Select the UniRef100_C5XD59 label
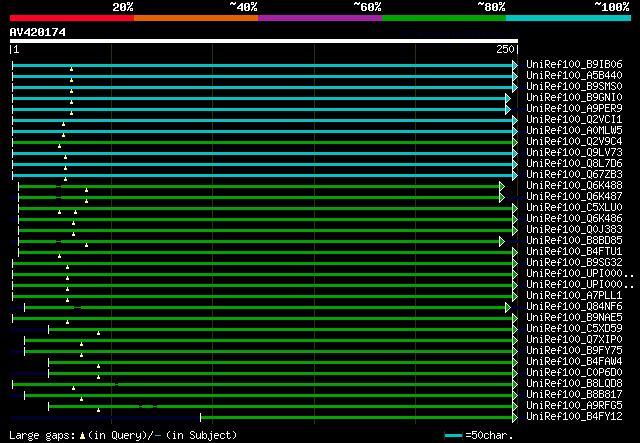640x443 pixels. [x=574, y=329]
